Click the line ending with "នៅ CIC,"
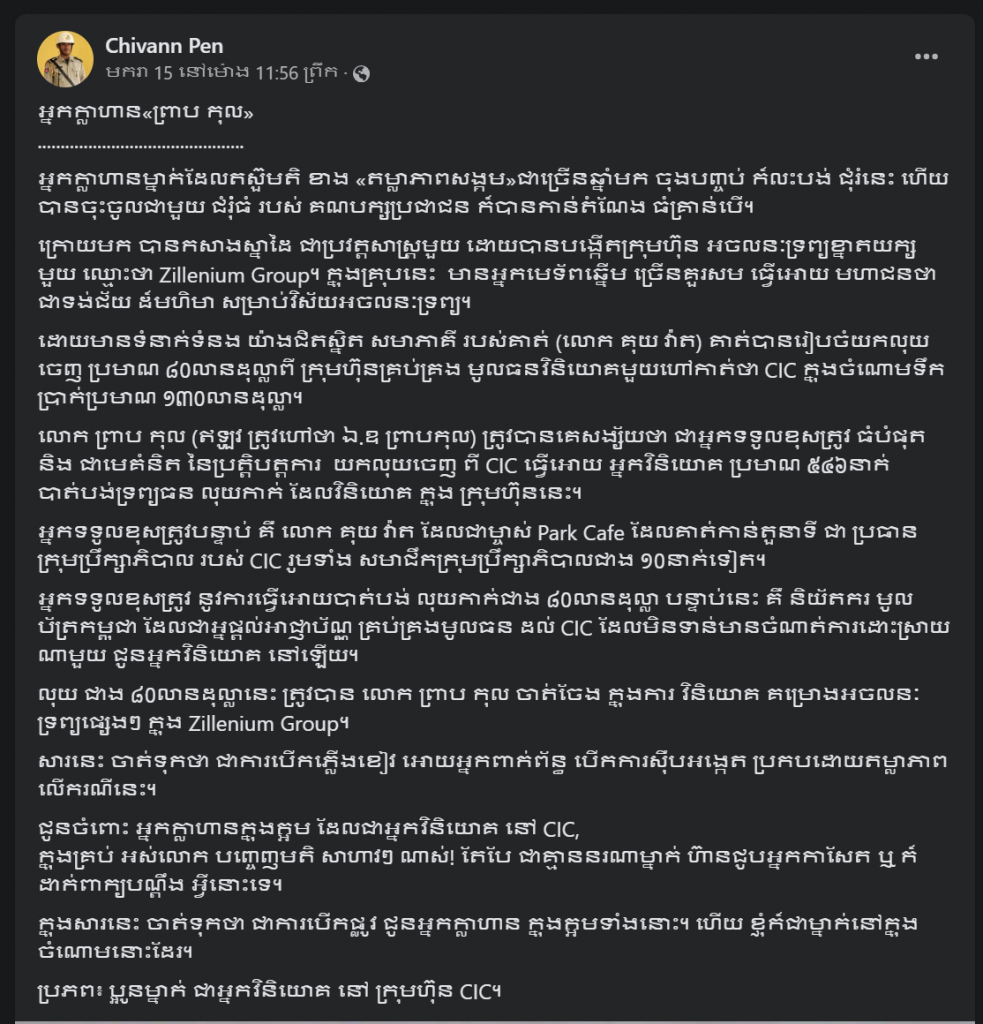Image resolution: width=983 pixels, height=1024 pixels. click(x=309, y=830)
